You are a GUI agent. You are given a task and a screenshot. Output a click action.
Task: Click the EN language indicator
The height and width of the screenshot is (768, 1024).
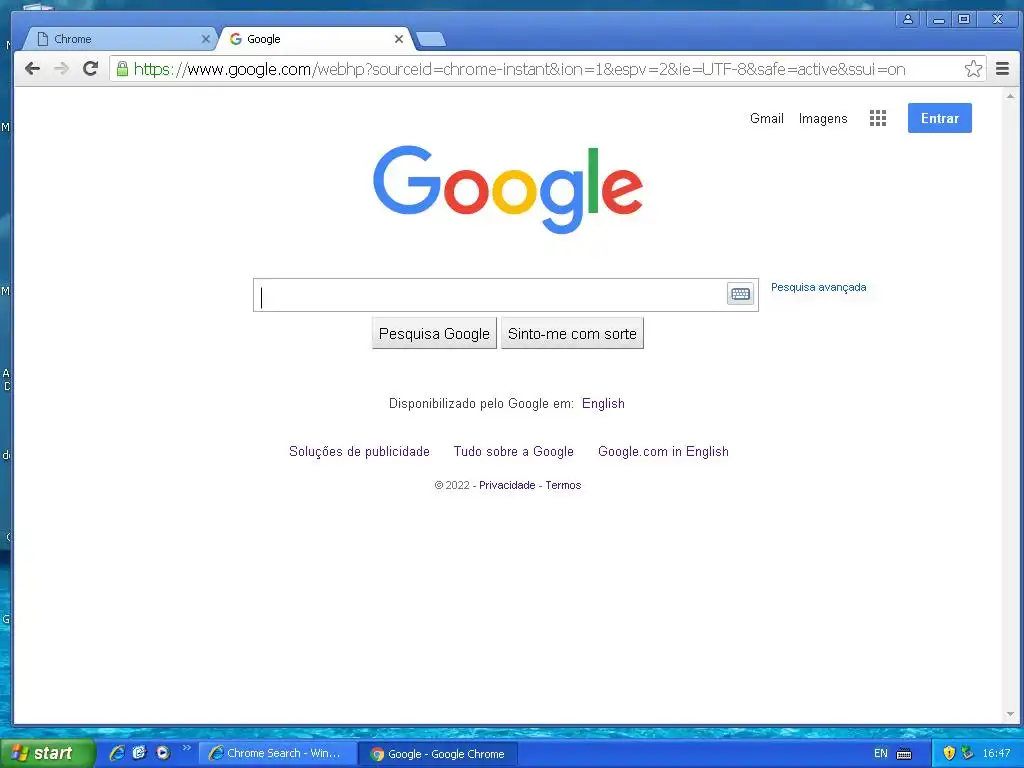(x=880, y=754)
